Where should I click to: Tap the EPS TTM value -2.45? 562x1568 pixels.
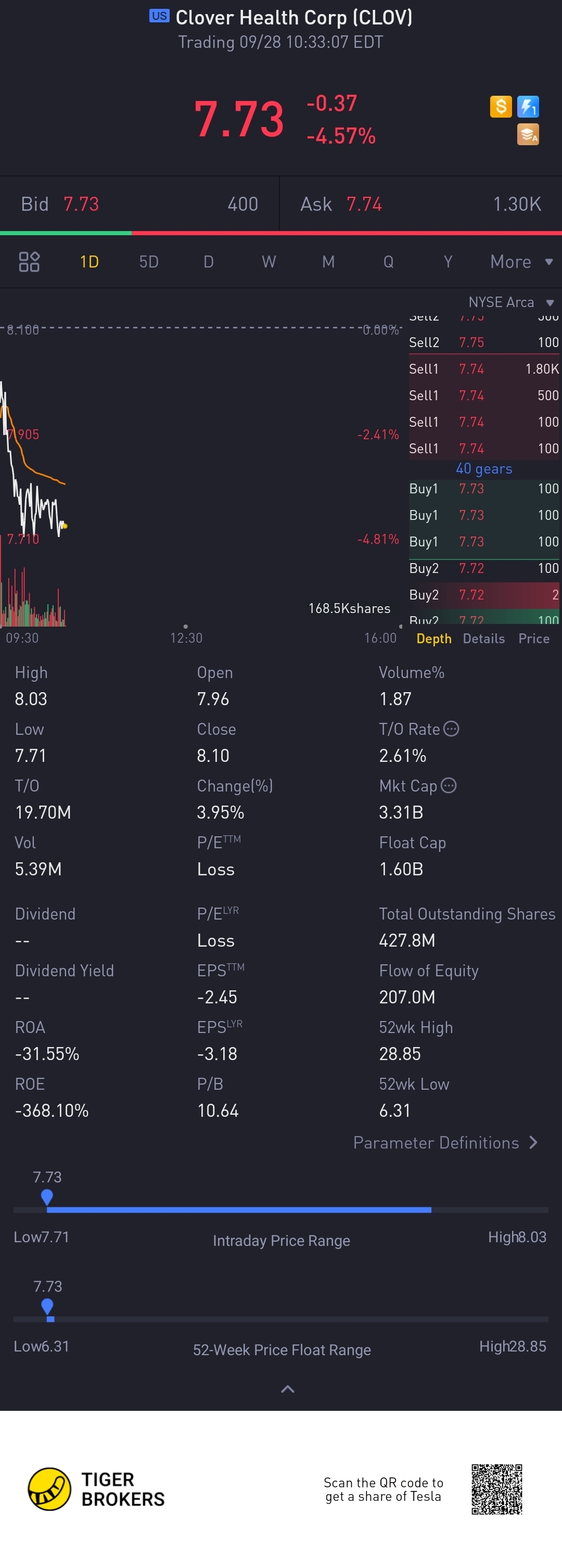(x=218, y=997)
